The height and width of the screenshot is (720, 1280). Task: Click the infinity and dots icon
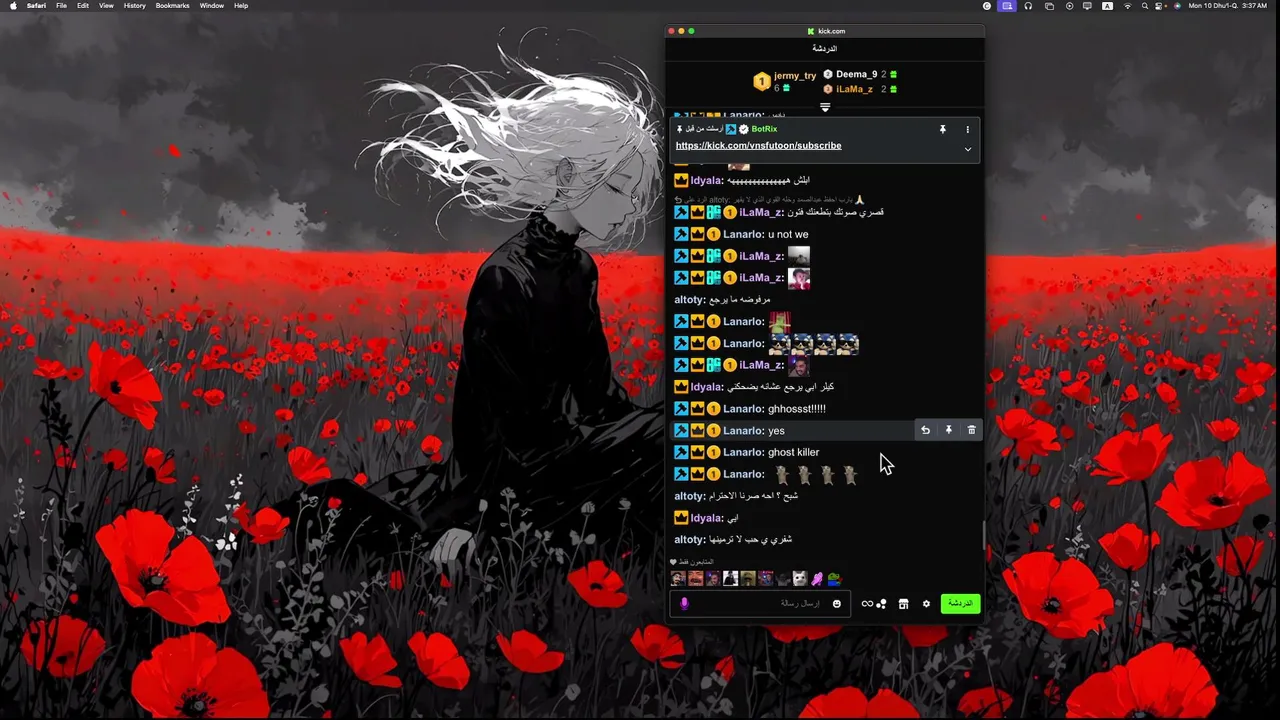[874, 603]
